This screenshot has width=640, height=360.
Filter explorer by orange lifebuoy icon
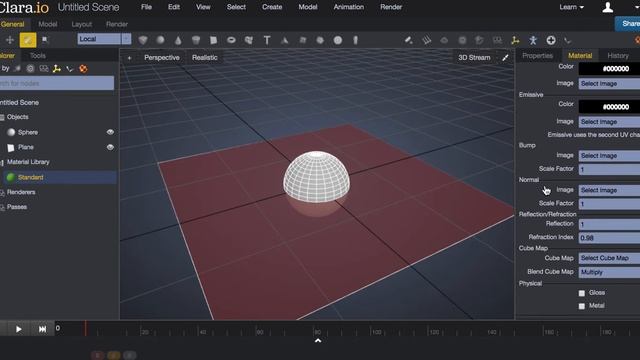83,69
